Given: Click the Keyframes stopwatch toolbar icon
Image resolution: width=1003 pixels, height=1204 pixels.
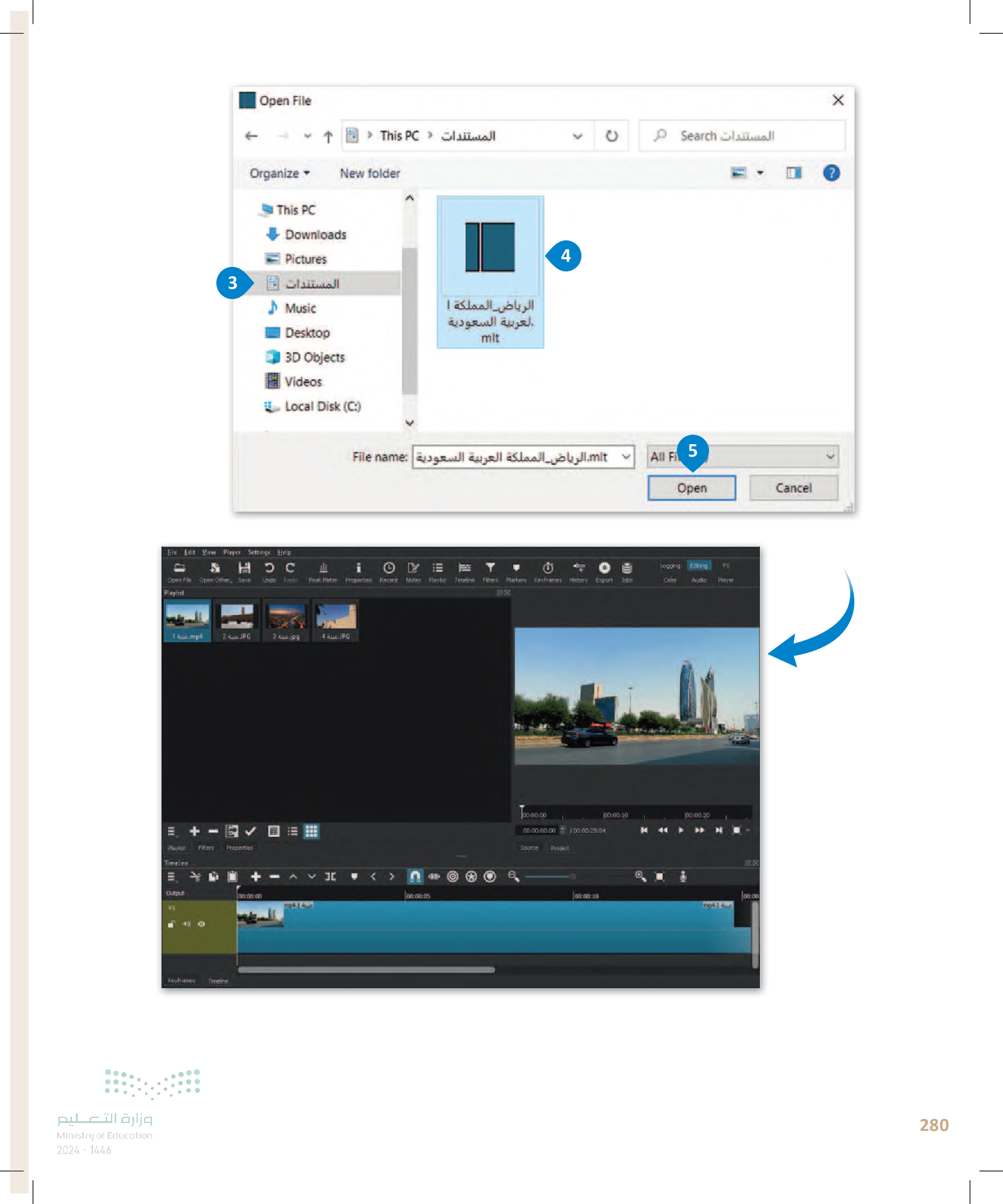Looking at the screenshot, I should pyautogui.click(x=547, y=568).
